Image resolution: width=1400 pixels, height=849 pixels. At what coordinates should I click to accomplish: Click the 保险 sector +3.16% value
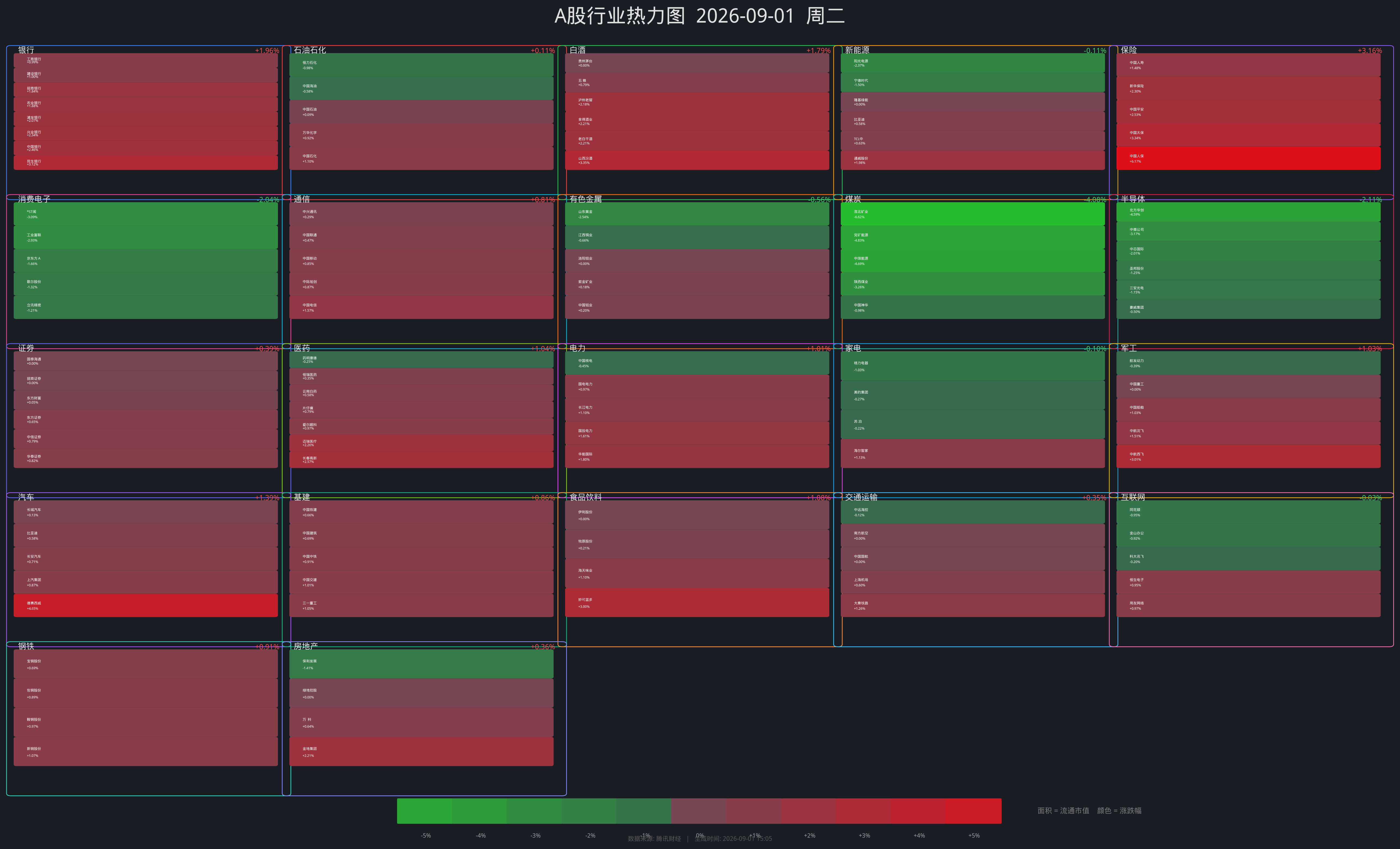pyautogui.click(x=1369, y=51)
